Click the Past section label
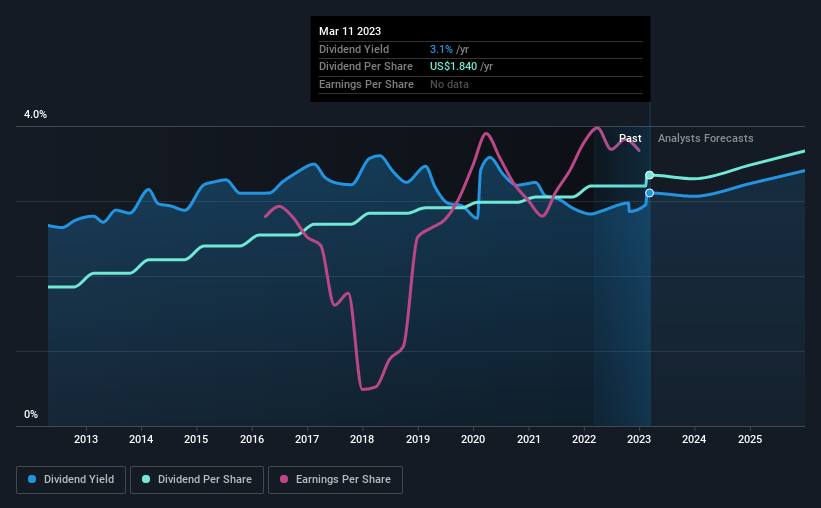The image size is (821, 508). (x=630, y=138)
